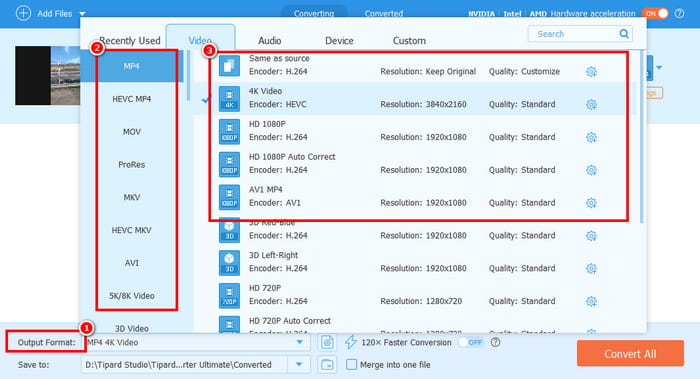Open settings gear for HD 1080P
700x379 pixels.
pyautogui.click(x=591, y=137)
